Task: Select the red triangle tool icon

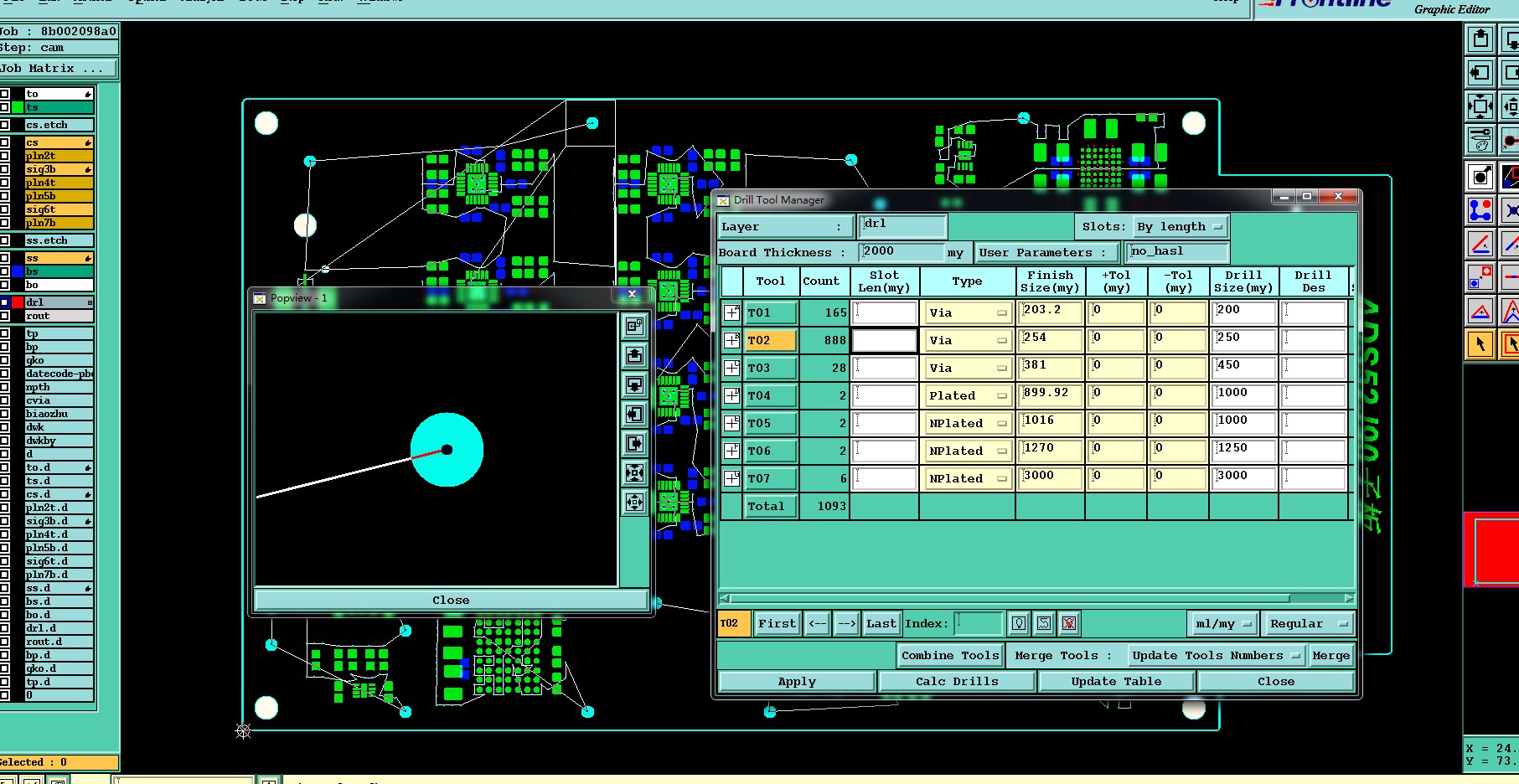Action: 1480,311
